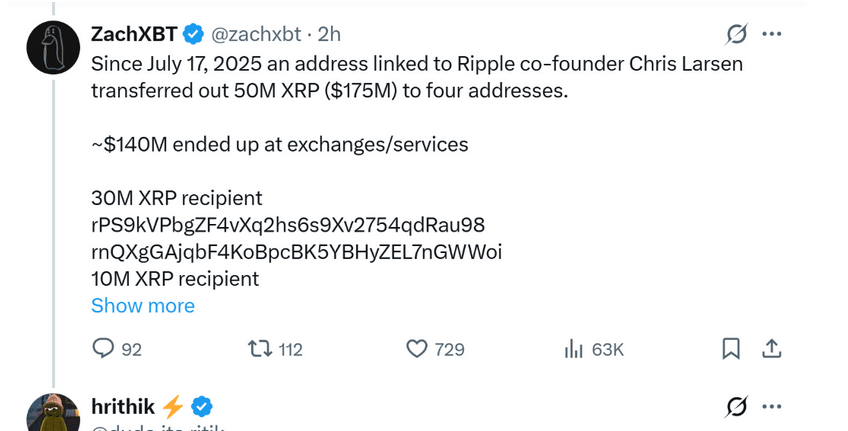Image resolution: width=848 pixels, height=431 pixels.
Task: Click the Grok icon on ZachXBT's post
Action: coord(735,35)
